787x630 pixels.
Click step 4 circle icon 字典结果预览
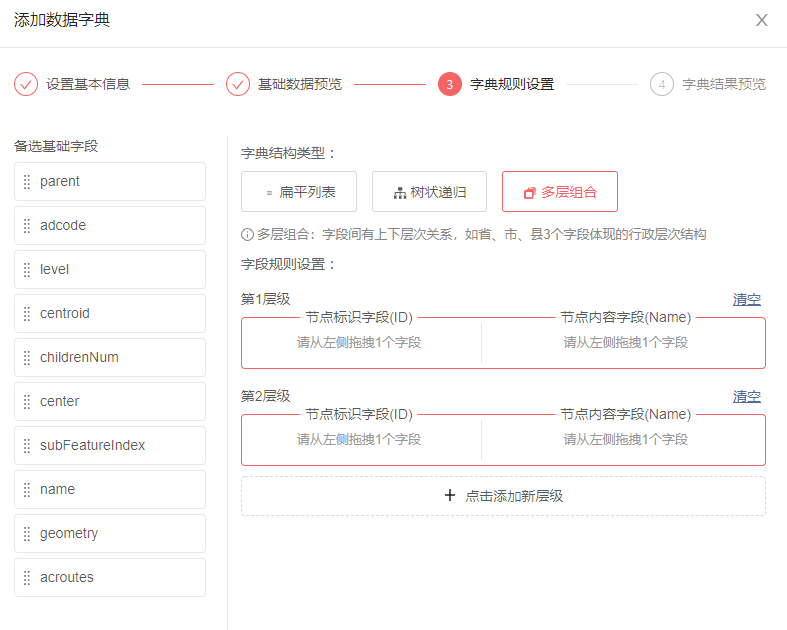click(661, 84)
